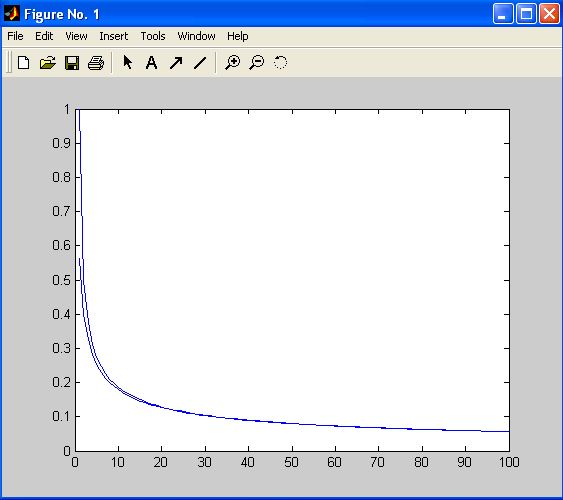The width and height of the screenshot is (563, 500).
Task: Click the y-axis label 0.1
Action: (61, 416)
